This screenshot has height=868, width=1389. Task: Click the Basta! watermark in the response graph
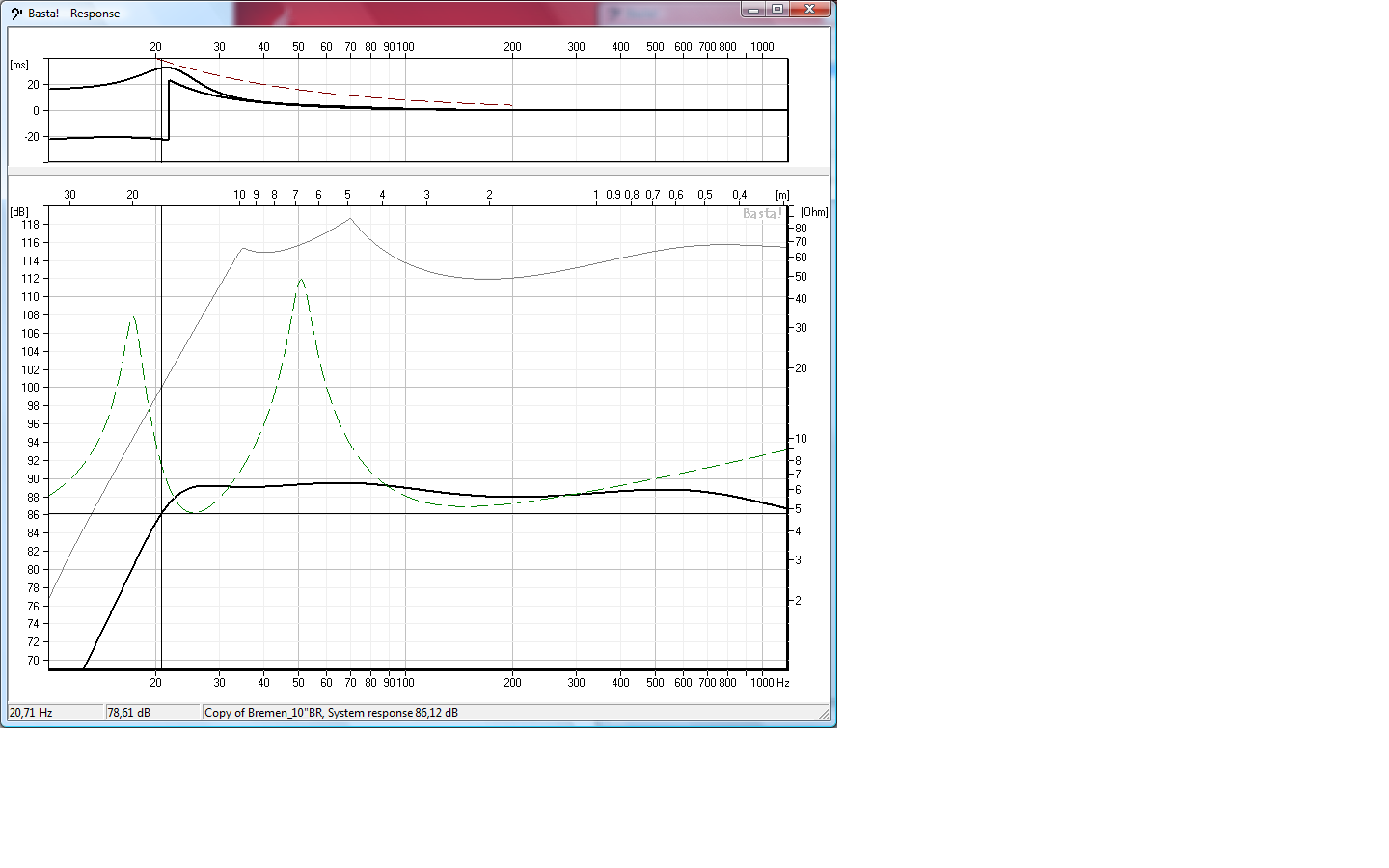761,214
